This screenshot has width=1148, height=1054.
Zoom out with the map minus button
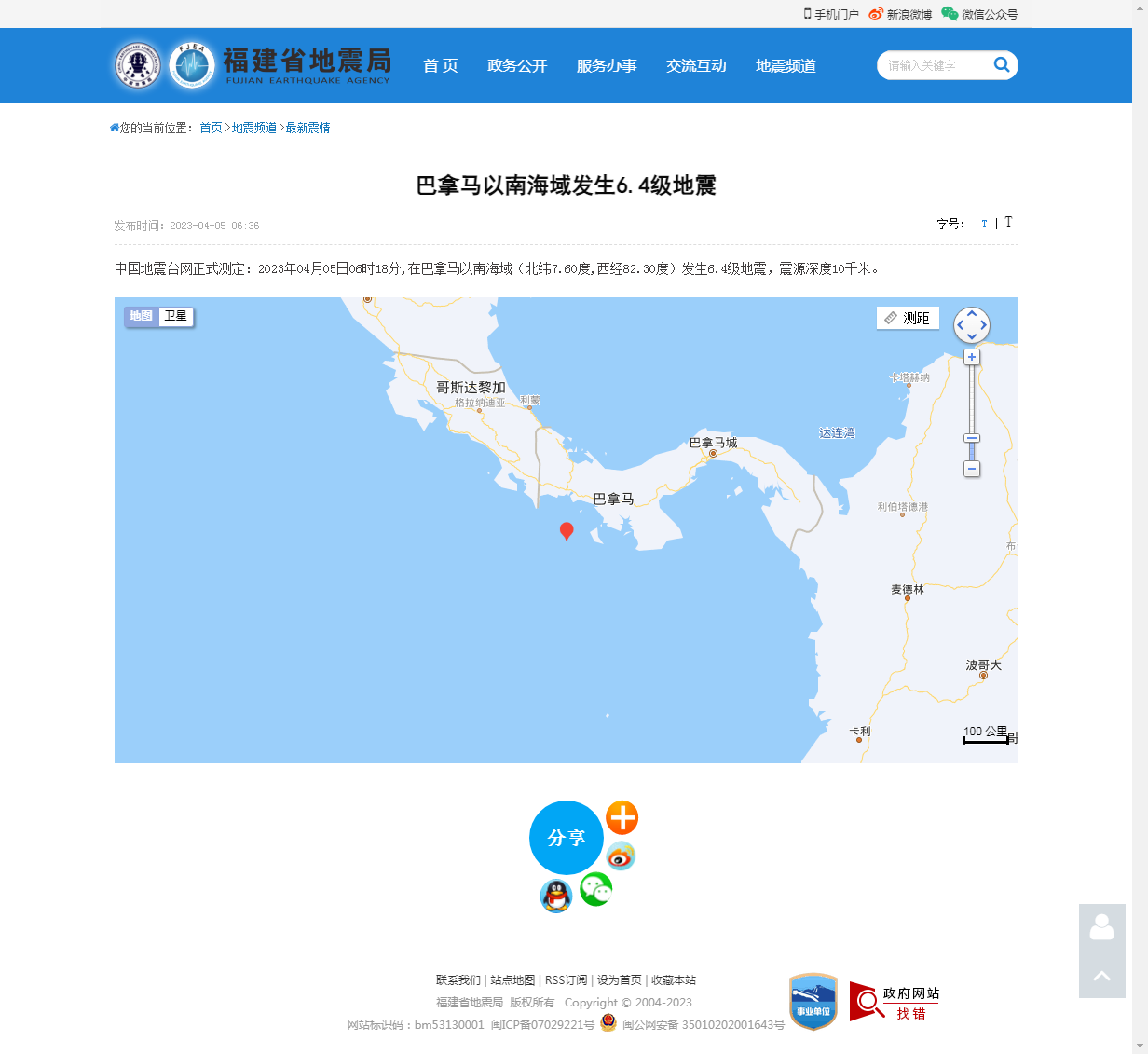(x=972, y=469)
